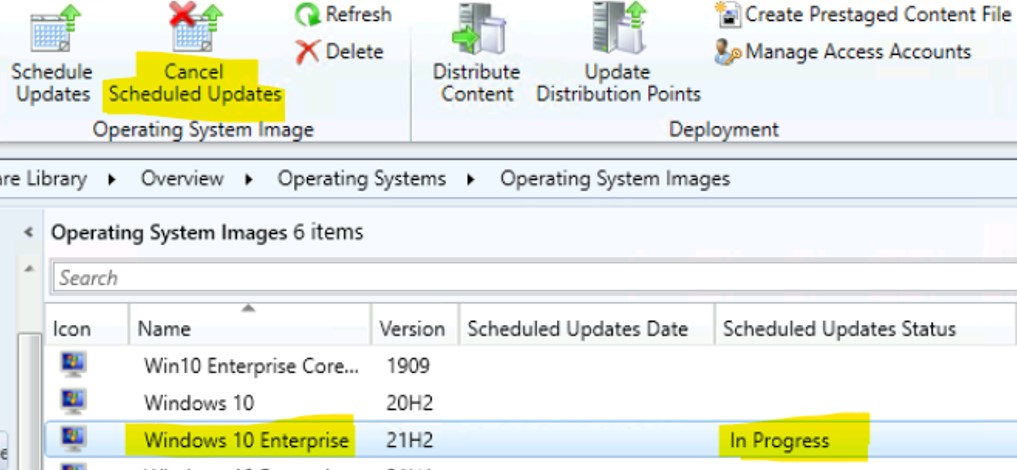The image size is (1017, 470).
Task: Click the Create Prestaged Content File label
Action: click(x=878, y=14)
